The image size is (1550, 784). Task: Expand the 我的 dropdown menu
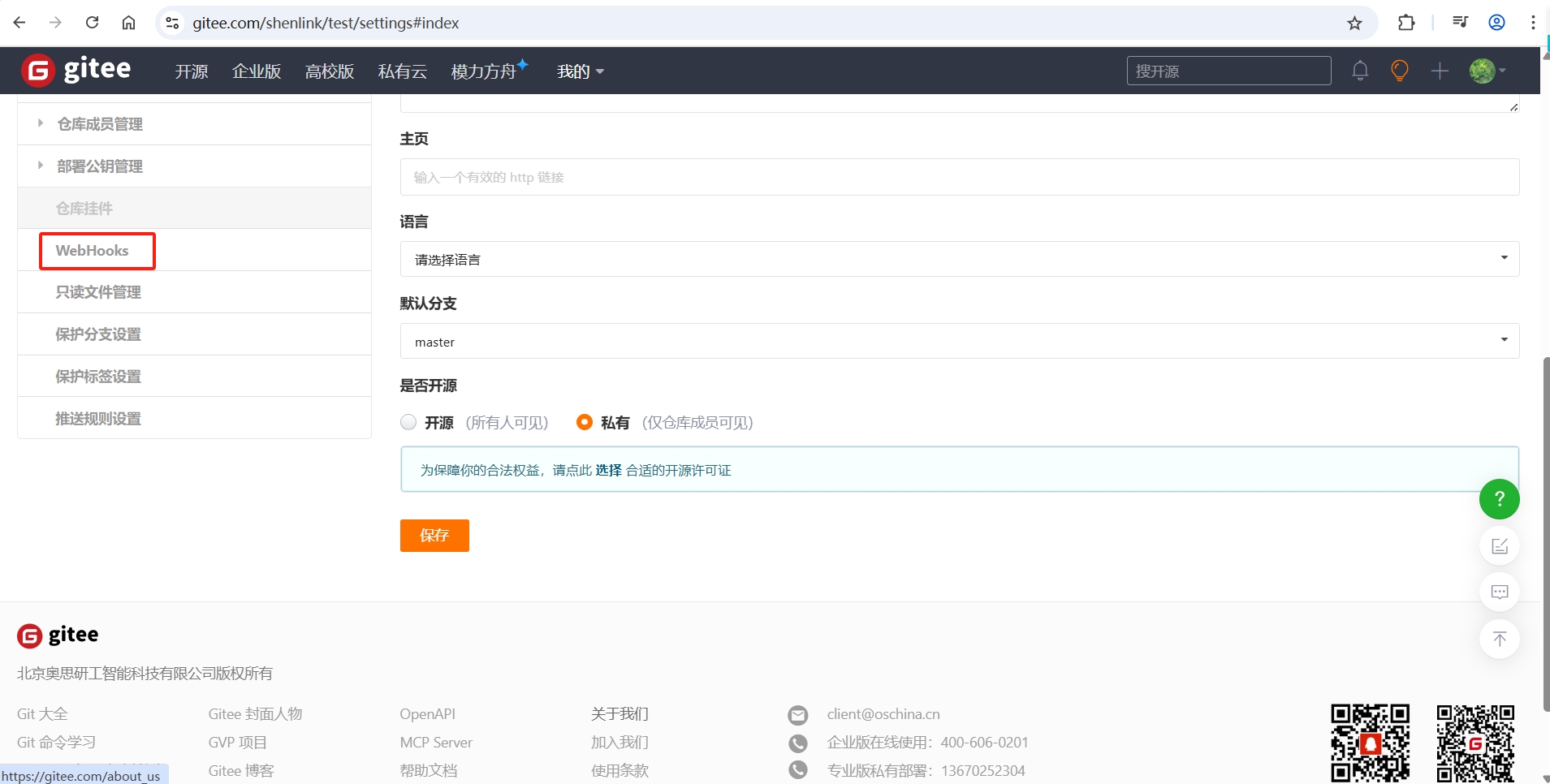tap(579, 71)
